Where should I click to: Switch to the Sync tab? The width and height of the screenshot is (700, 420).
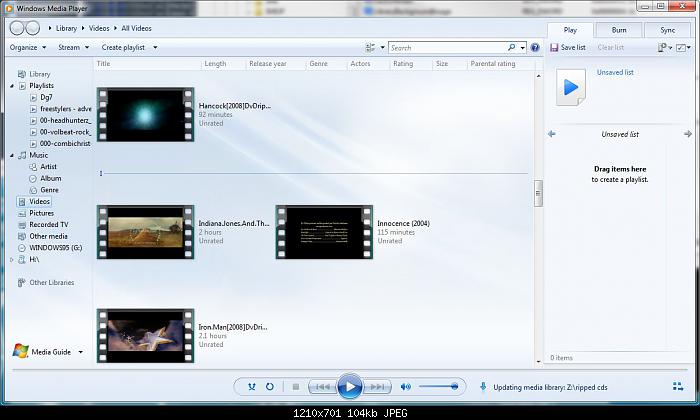667,30
